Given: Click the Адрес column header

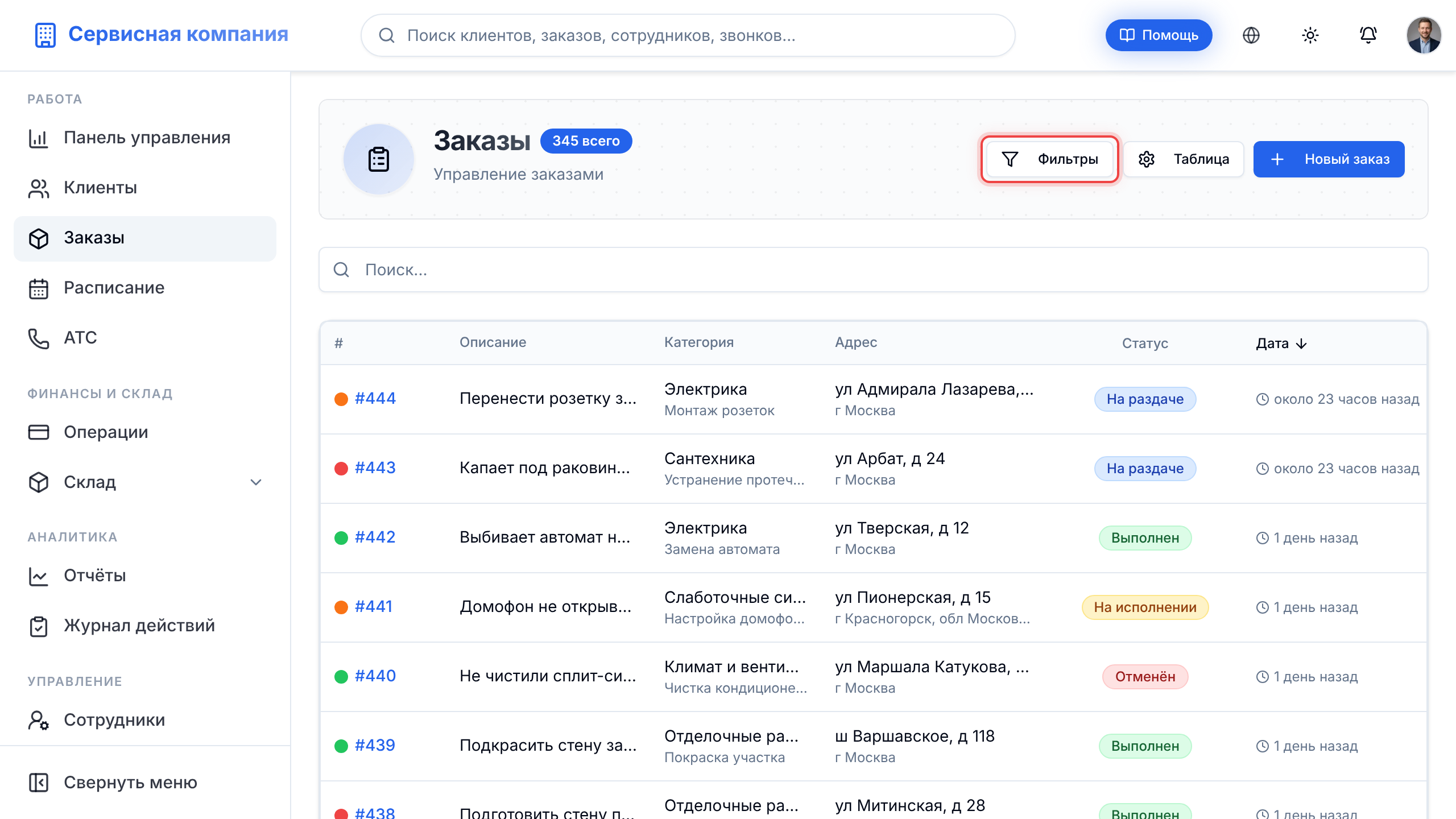Looking at the screenshot, I should coord(856,342).
